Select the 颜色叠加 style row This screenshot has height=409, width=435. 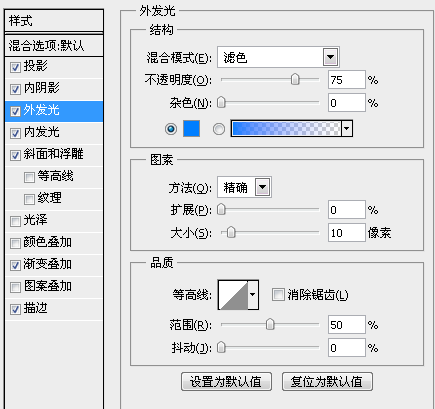click(x=54, y=243)
